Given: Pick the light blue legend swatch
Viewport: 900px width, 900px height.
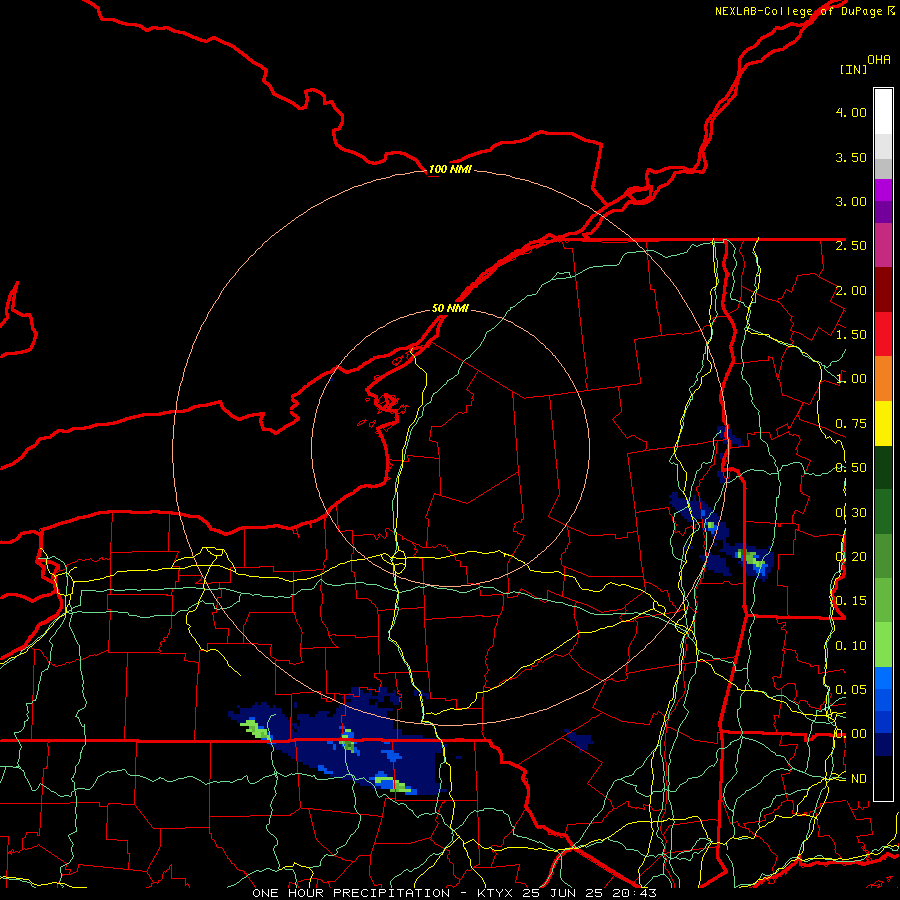Looking at the screenshot, I should coord(883,678).
